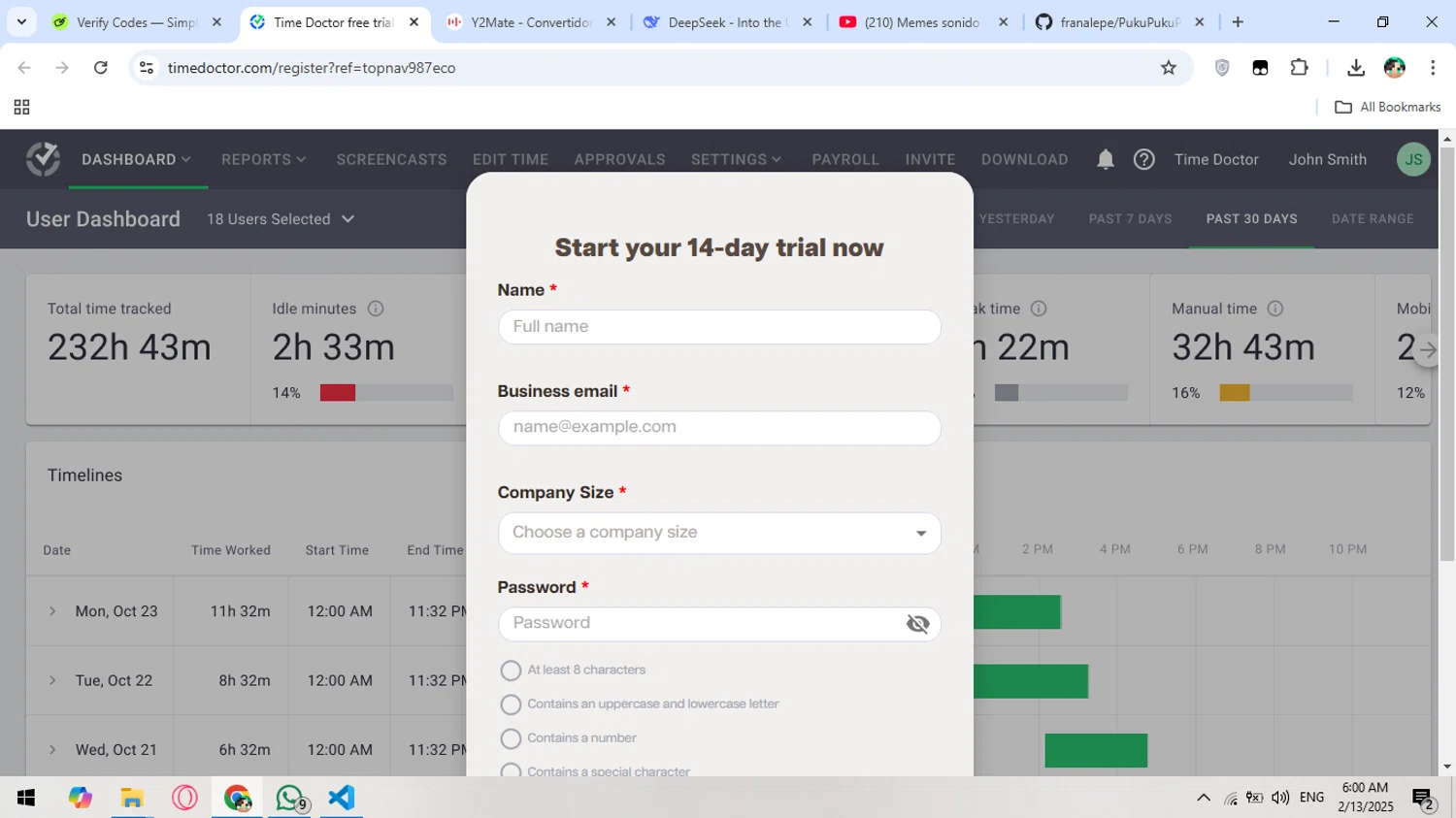Show info for Manual time

(x=1275, y=309)
